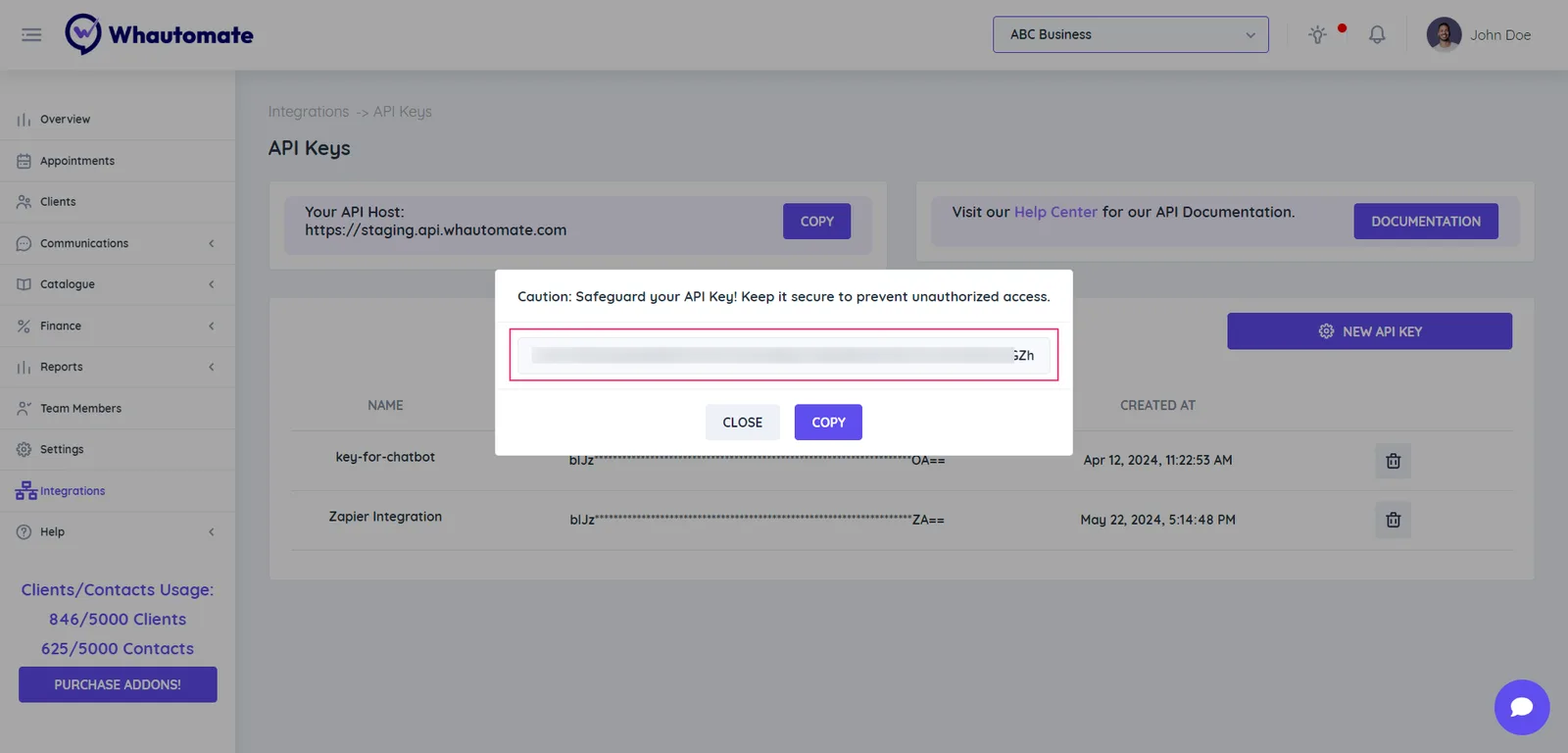Open the chat support bubble
1568x753 pixels.
(1521, 707)
